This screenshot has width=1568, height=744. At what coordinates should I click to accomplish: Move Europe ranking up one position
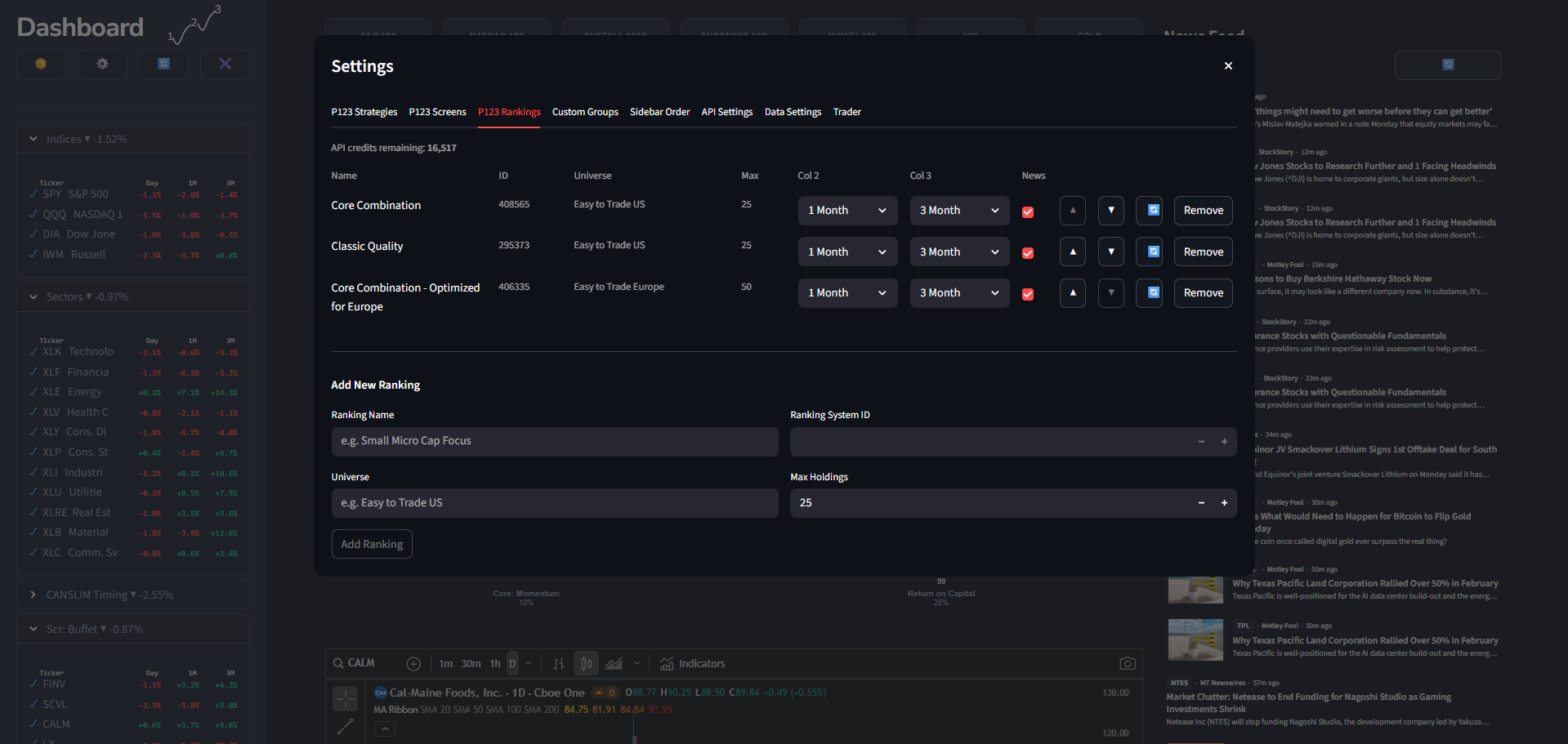(1072, 293)
